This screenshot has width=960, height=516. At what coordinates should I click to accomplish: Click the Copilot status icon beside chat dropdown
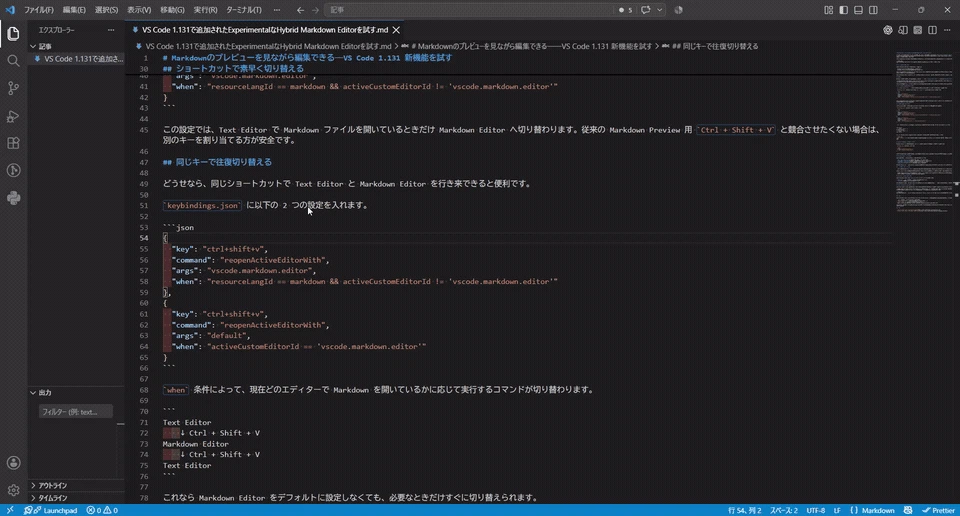click(678, 10)
